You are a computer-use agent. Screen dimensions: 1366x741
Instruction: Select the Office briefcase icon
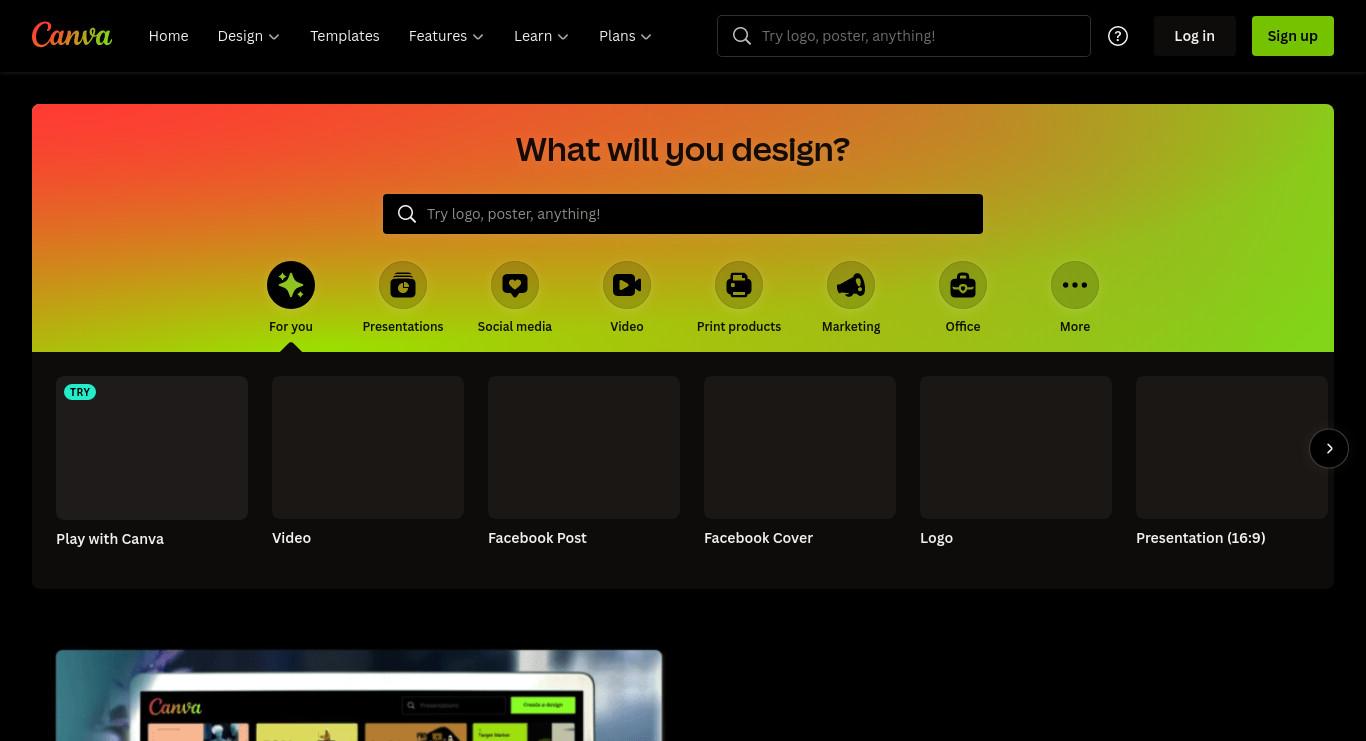pos(963,285)
